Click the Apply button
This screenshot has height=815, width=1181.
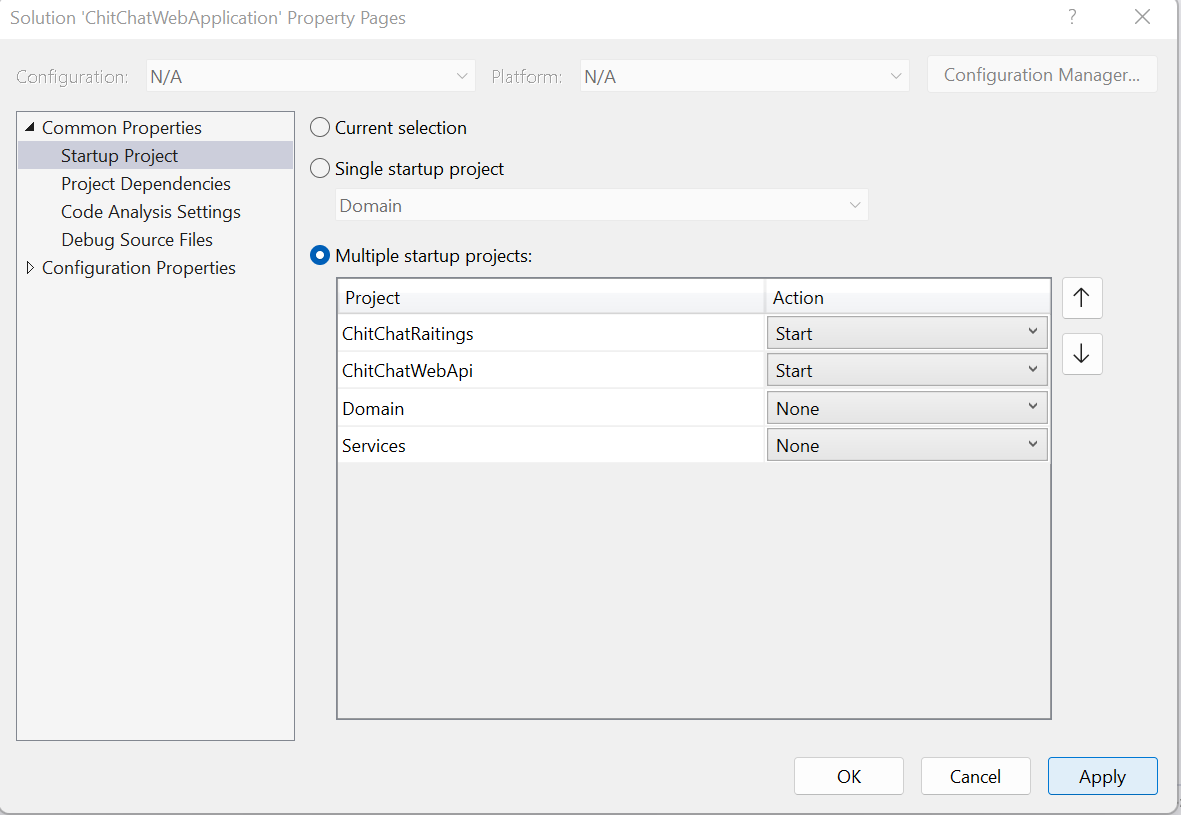coord(1103,776)
